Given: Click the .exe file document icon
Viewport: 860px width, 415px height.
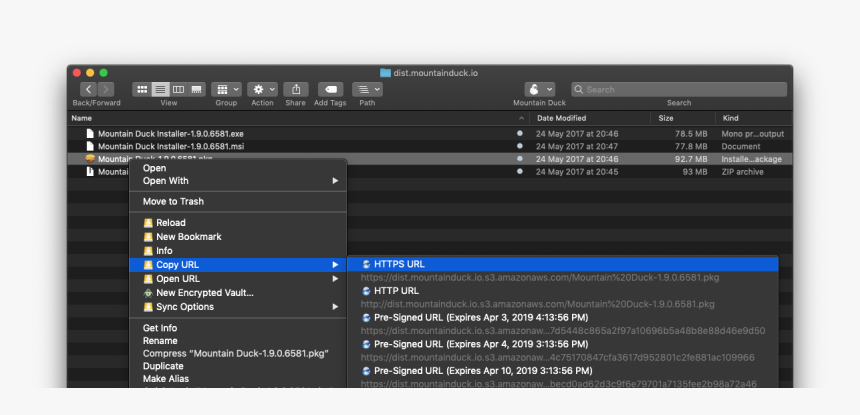Looking at the screenshot, I should click(x=90, y=133).
